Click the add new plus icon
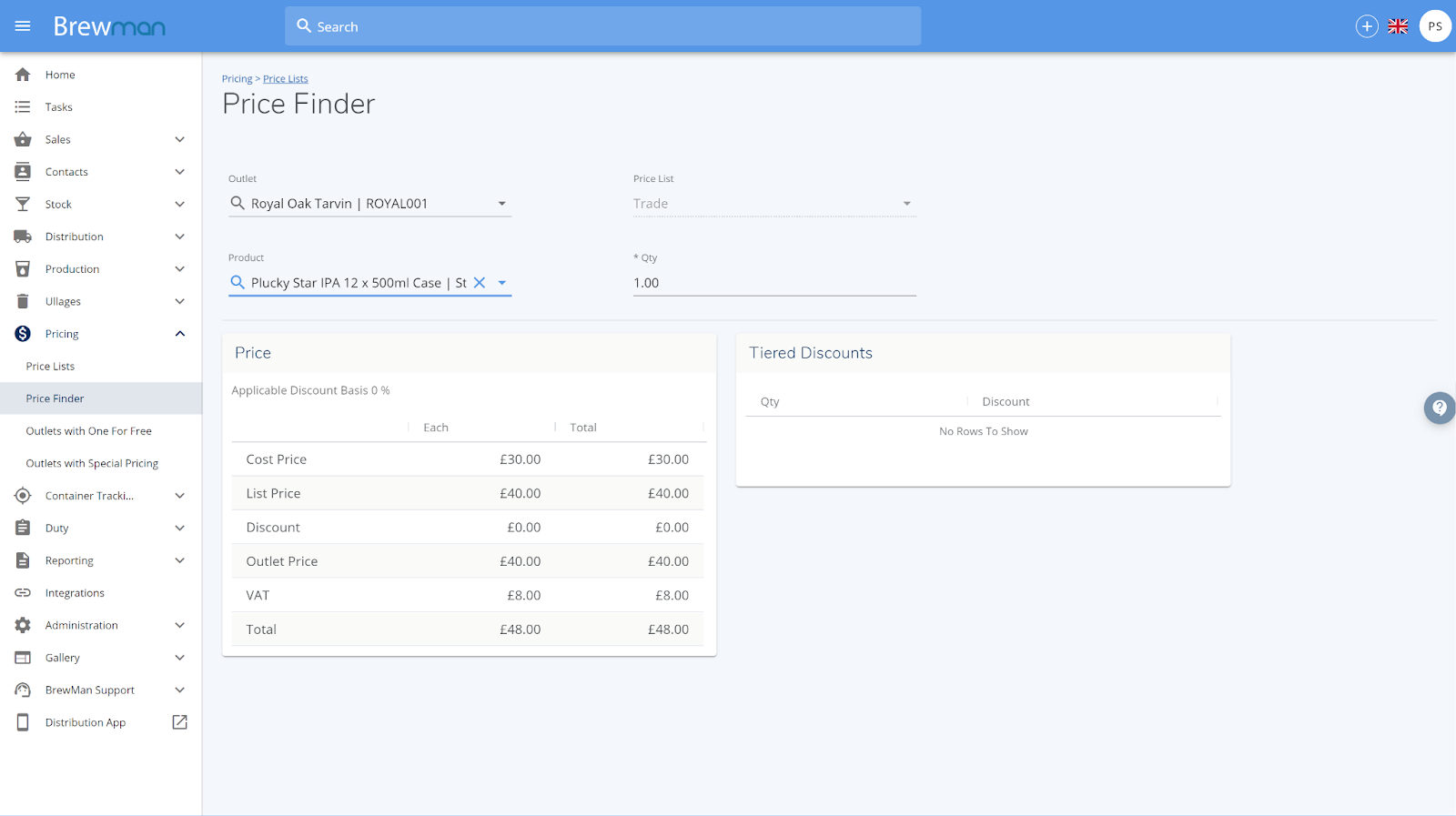Viewport: 1456px width, 816px height. [1367, 26]
